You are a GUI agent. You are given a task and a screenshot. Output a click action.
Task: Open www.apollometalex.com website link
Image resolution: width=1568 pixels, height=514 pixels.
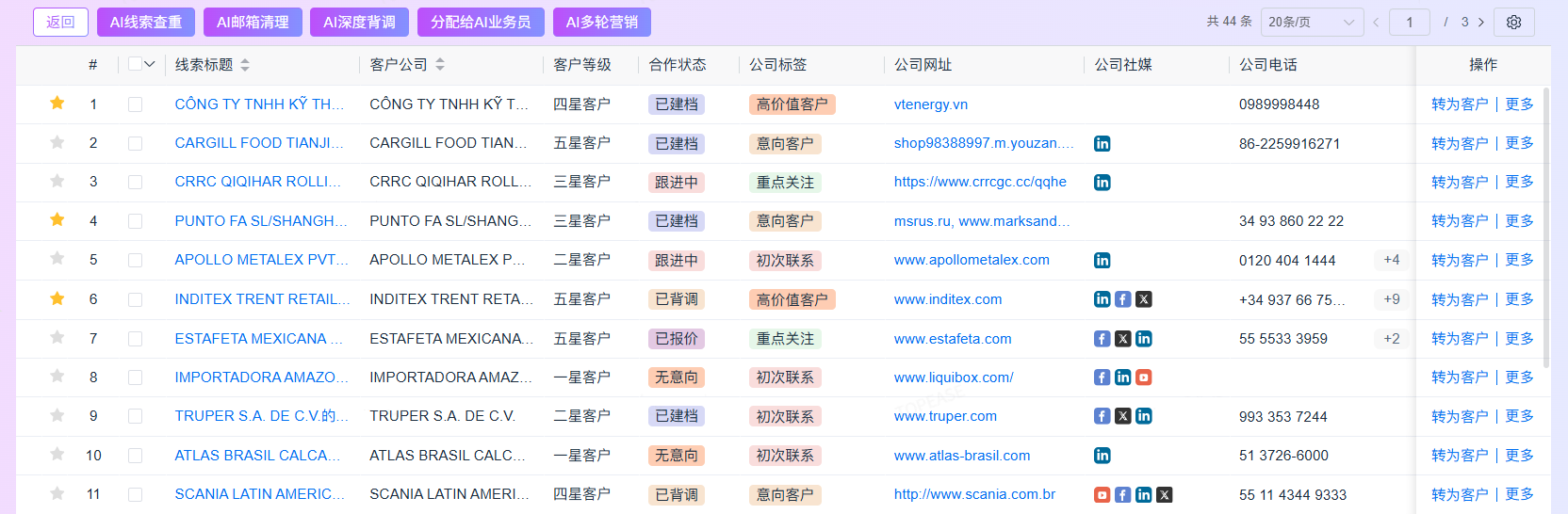click(x=972, y=260)
